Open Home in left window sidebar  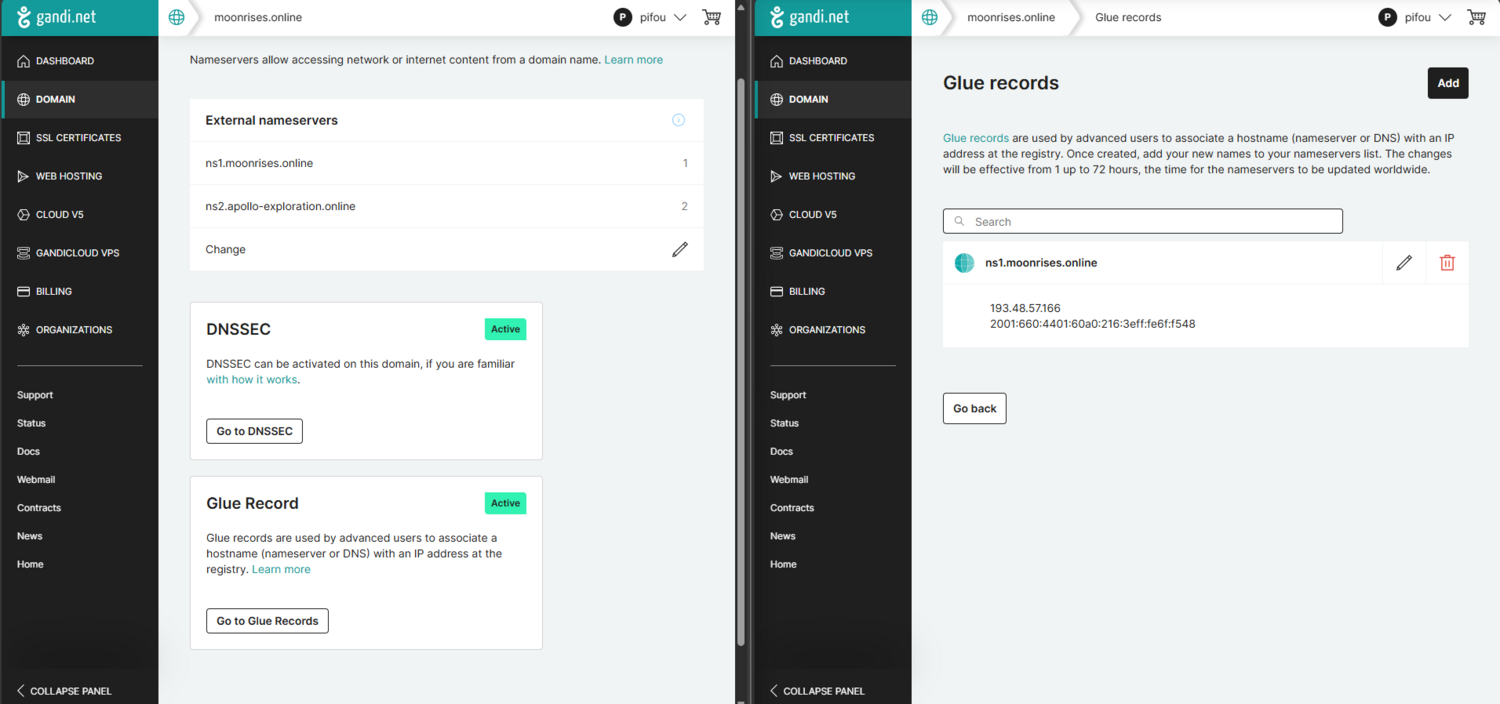(x=30, y=564)
